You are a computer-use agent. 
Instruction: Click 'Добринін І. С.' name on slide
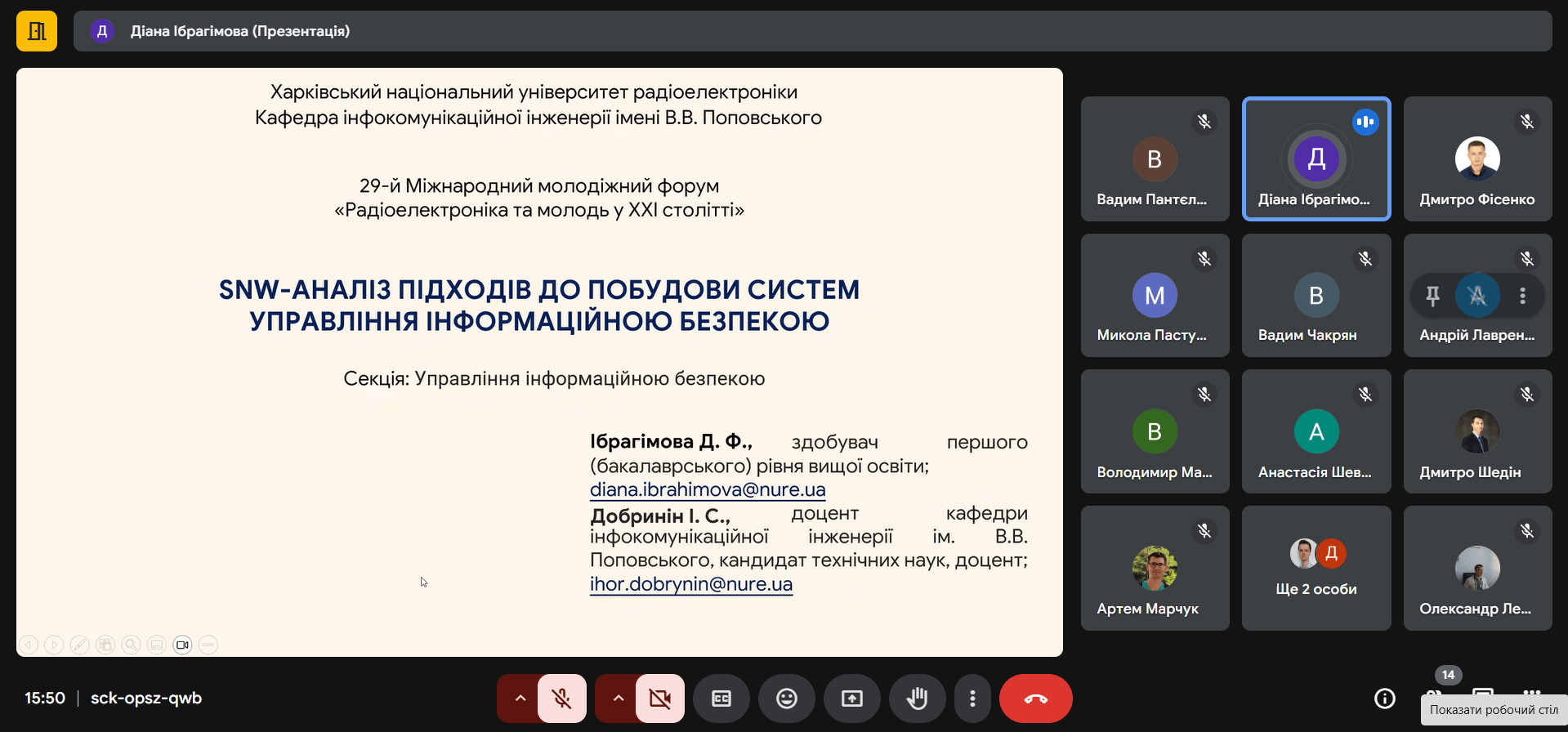660,516
